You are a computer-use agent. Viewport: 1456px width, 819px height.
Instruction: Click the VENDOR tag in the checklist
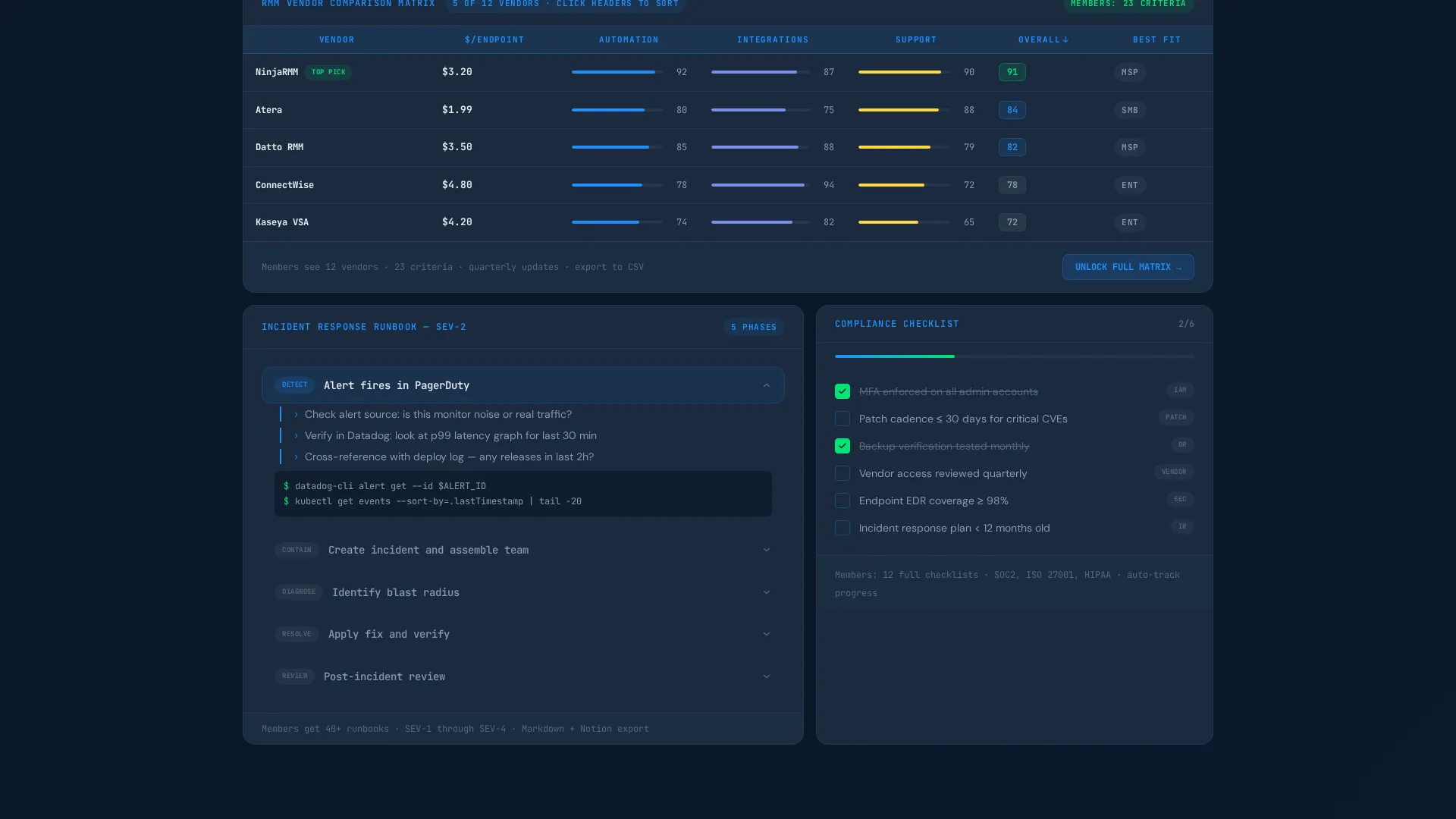click(1174, 472)
